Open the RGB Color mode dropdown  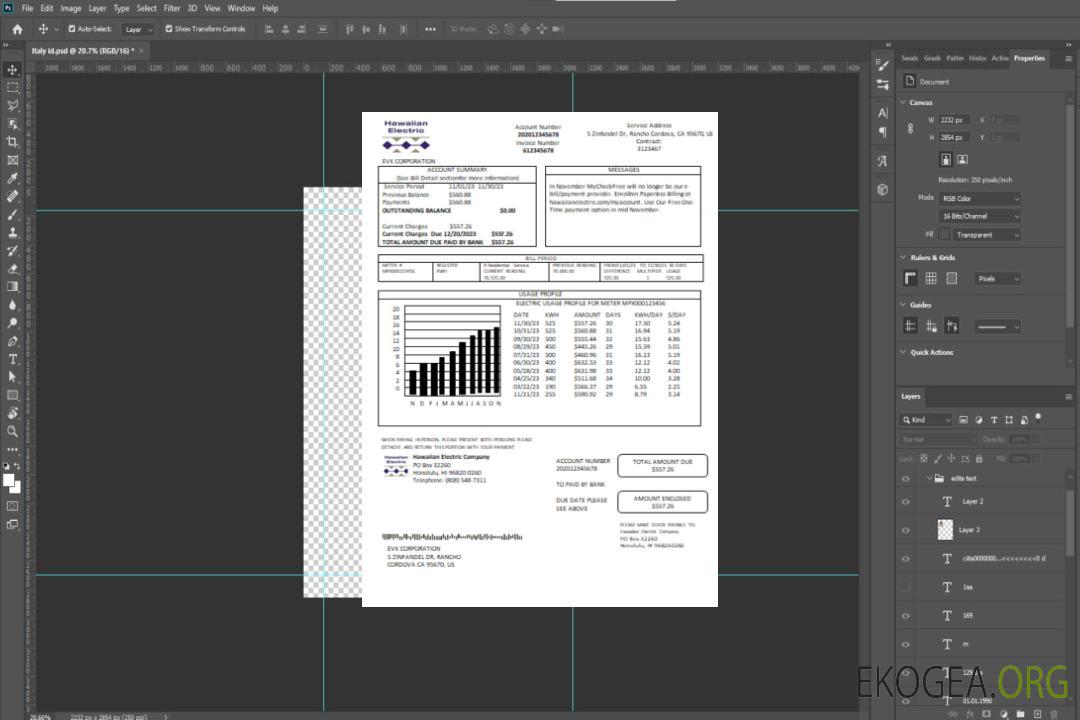pos(979,198)
